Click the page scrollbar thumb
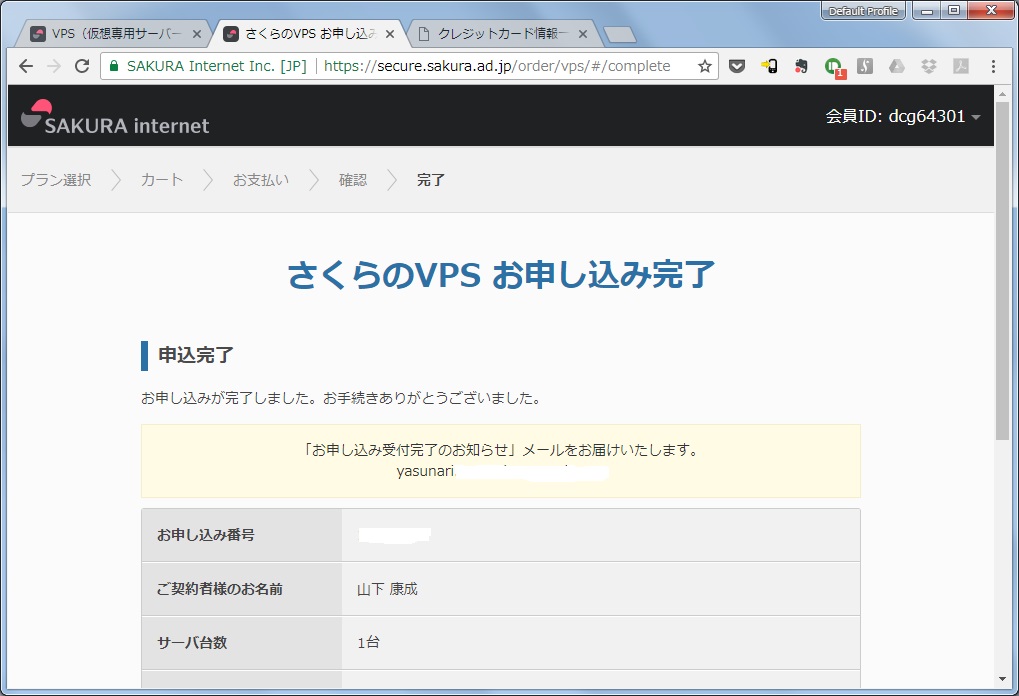1019x696 pixels. coord(1002,270)
